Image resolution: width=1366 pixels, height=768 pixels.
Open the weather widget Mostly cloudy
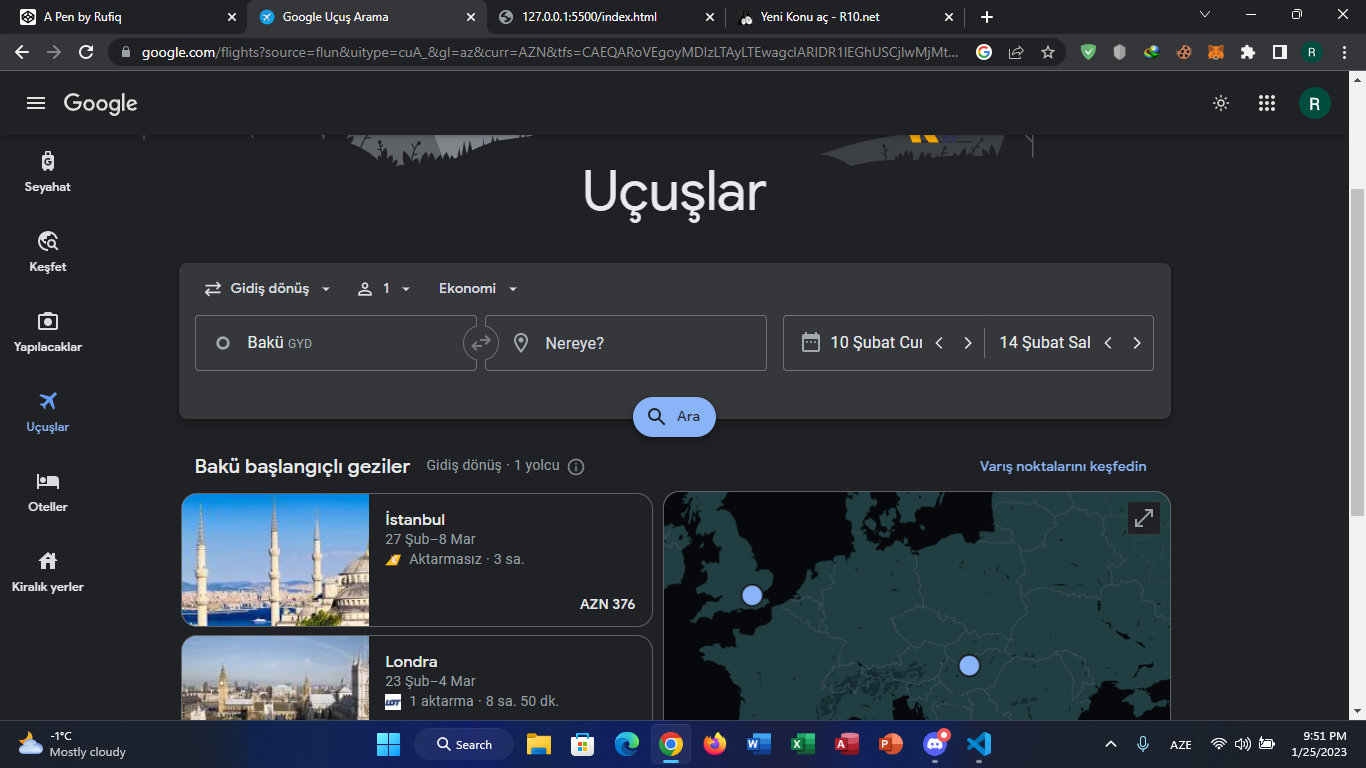[x=72, y=744]
